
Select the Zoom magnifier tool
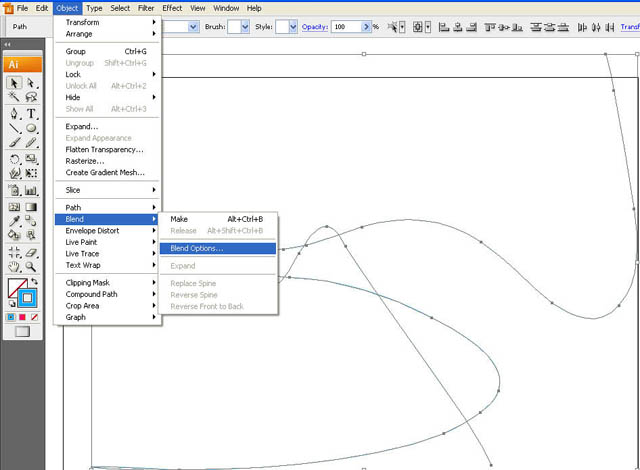pos(31,267)
